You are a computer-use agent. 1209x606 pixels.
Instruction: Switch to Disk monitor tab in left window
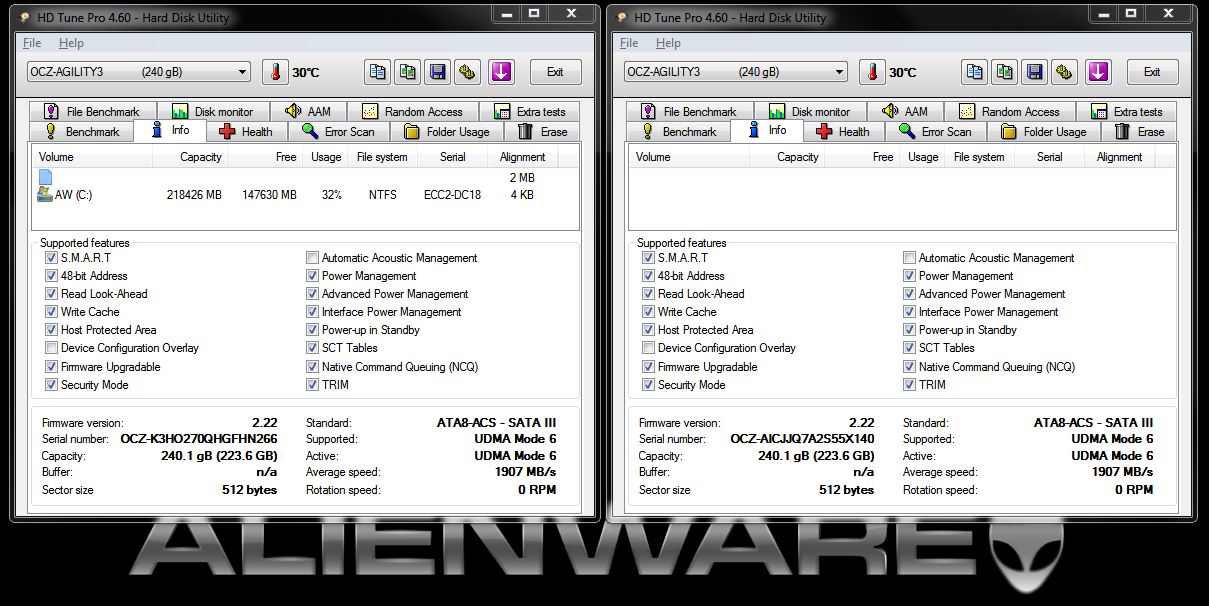click(213, 111)
